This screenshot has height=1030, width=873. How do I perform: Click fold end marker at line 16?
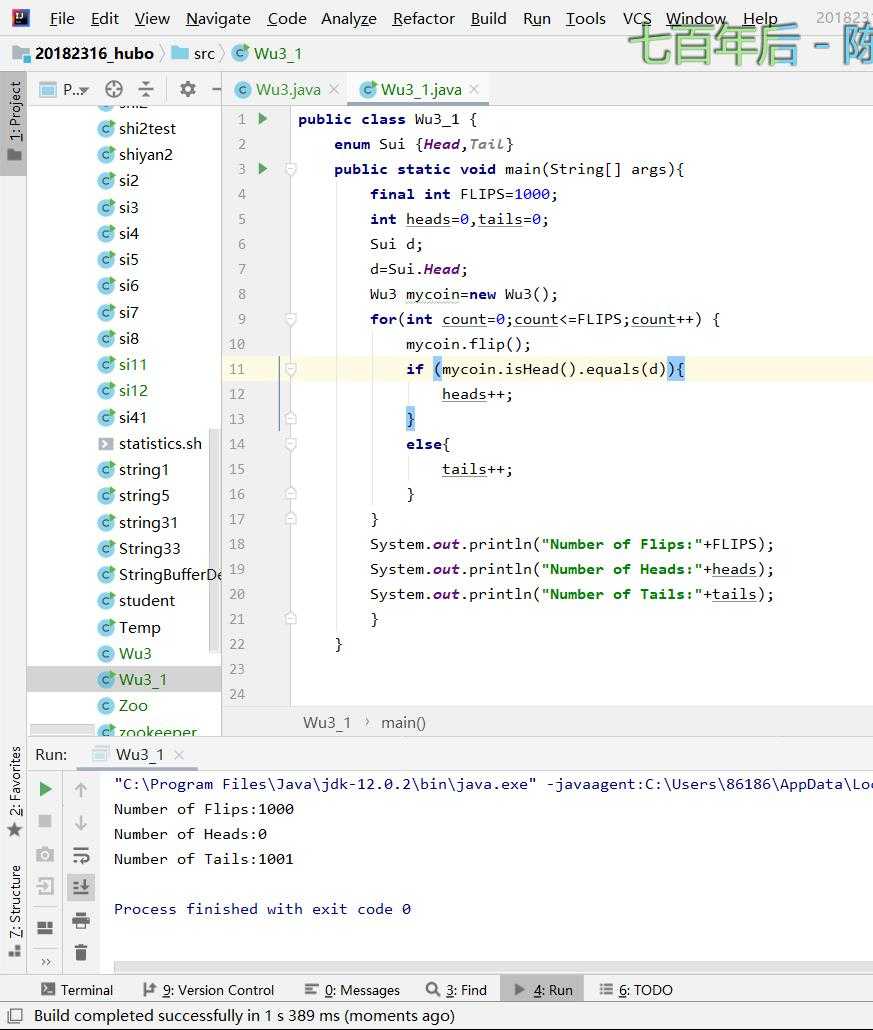tap(290, 493)
